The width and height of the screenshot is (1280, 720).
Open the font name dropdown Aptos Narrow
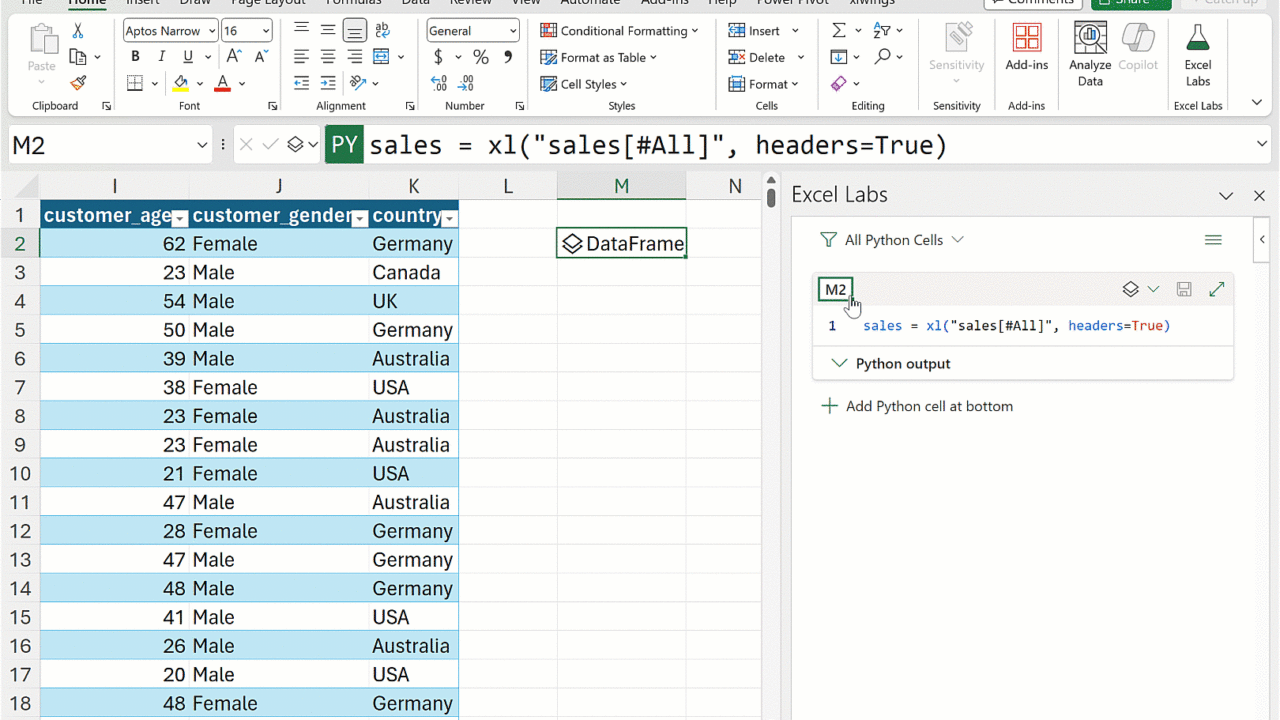click(x=170, y=31)
